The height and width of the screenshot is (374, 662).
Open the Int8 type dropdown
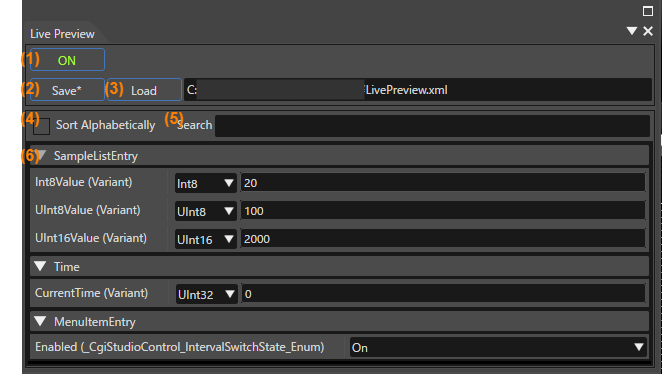click(206, 183)
